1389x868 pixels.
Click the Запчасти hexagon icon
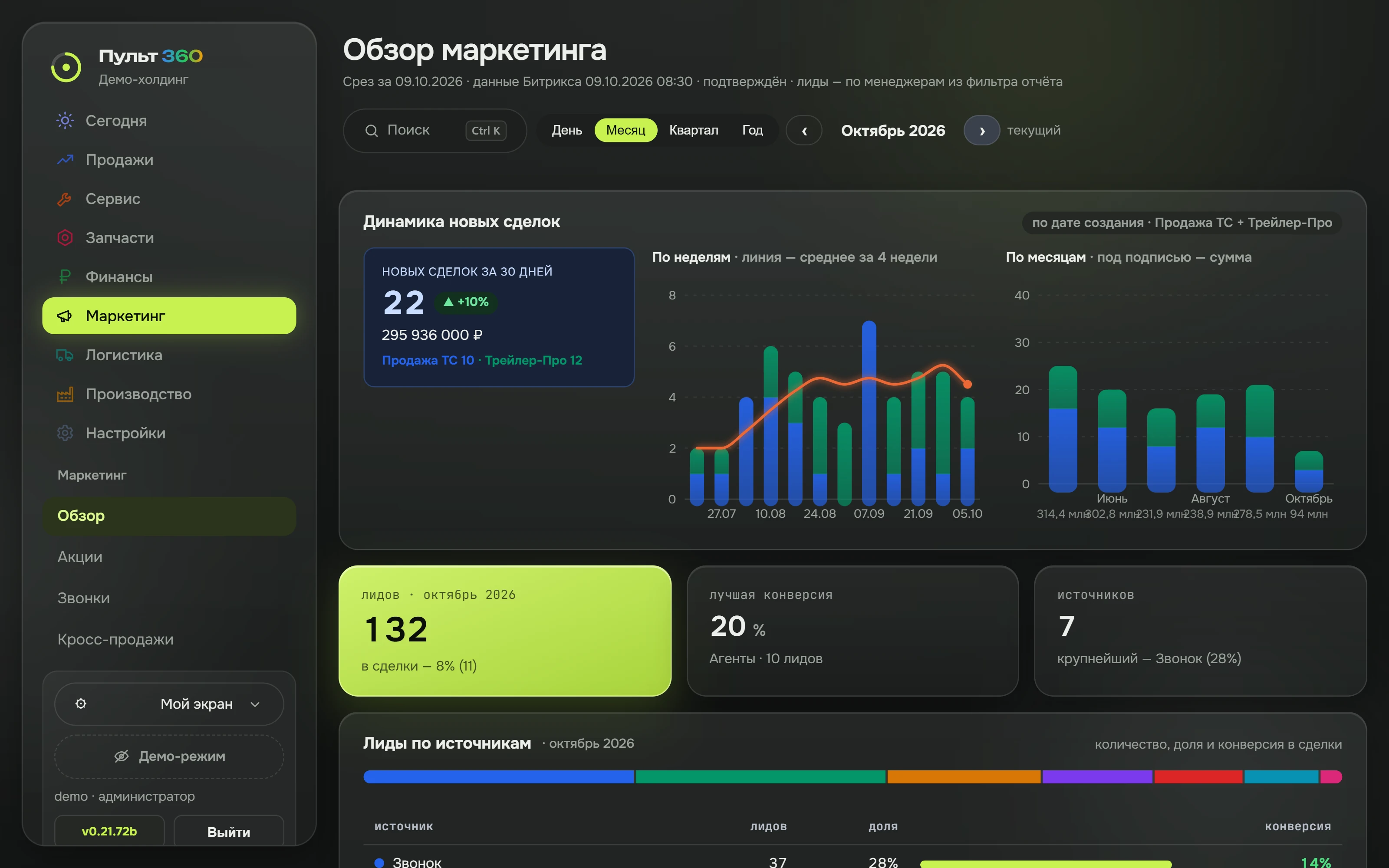click(65, 238)
